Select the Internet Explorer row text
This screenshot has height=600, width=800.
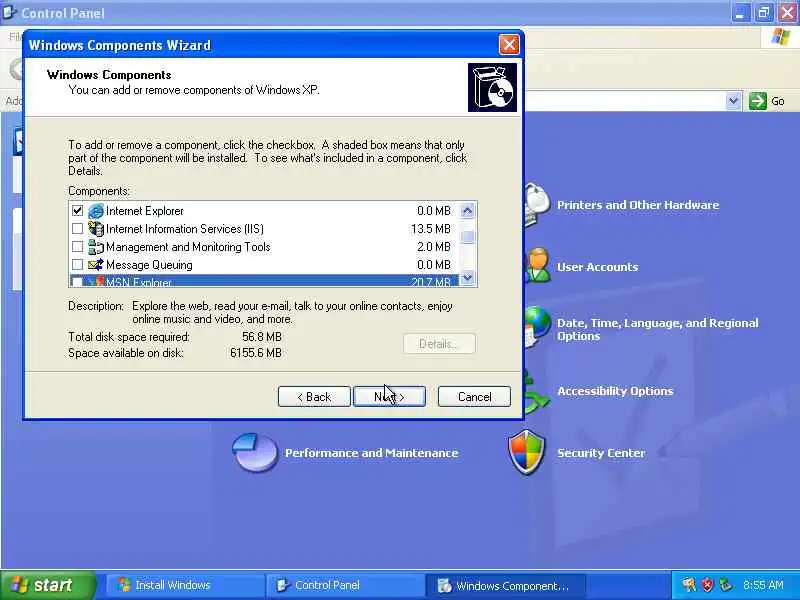[x=144, y=211]
